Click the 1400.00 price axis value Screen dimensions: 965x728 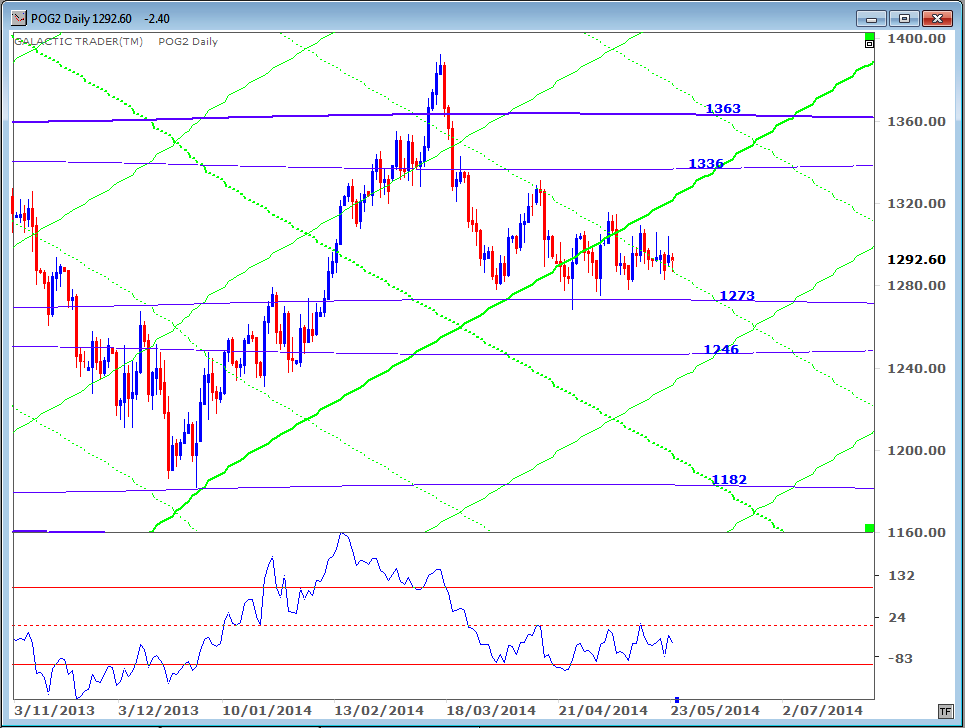click(916, 39)
